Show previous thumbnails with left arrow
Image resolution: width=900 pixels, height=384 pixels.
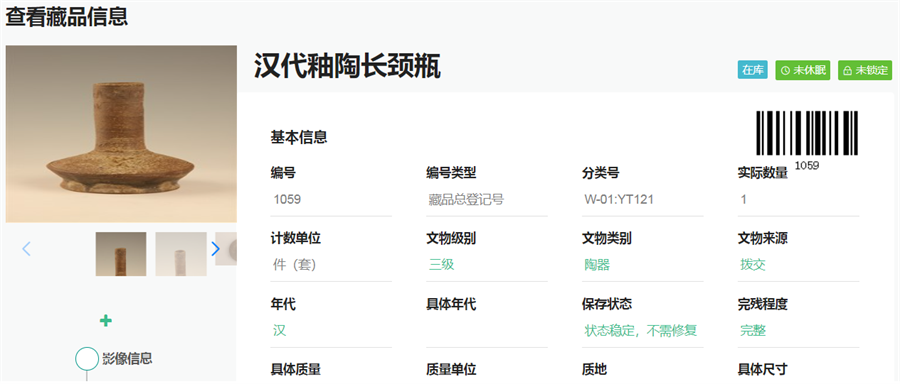(26, 249)
